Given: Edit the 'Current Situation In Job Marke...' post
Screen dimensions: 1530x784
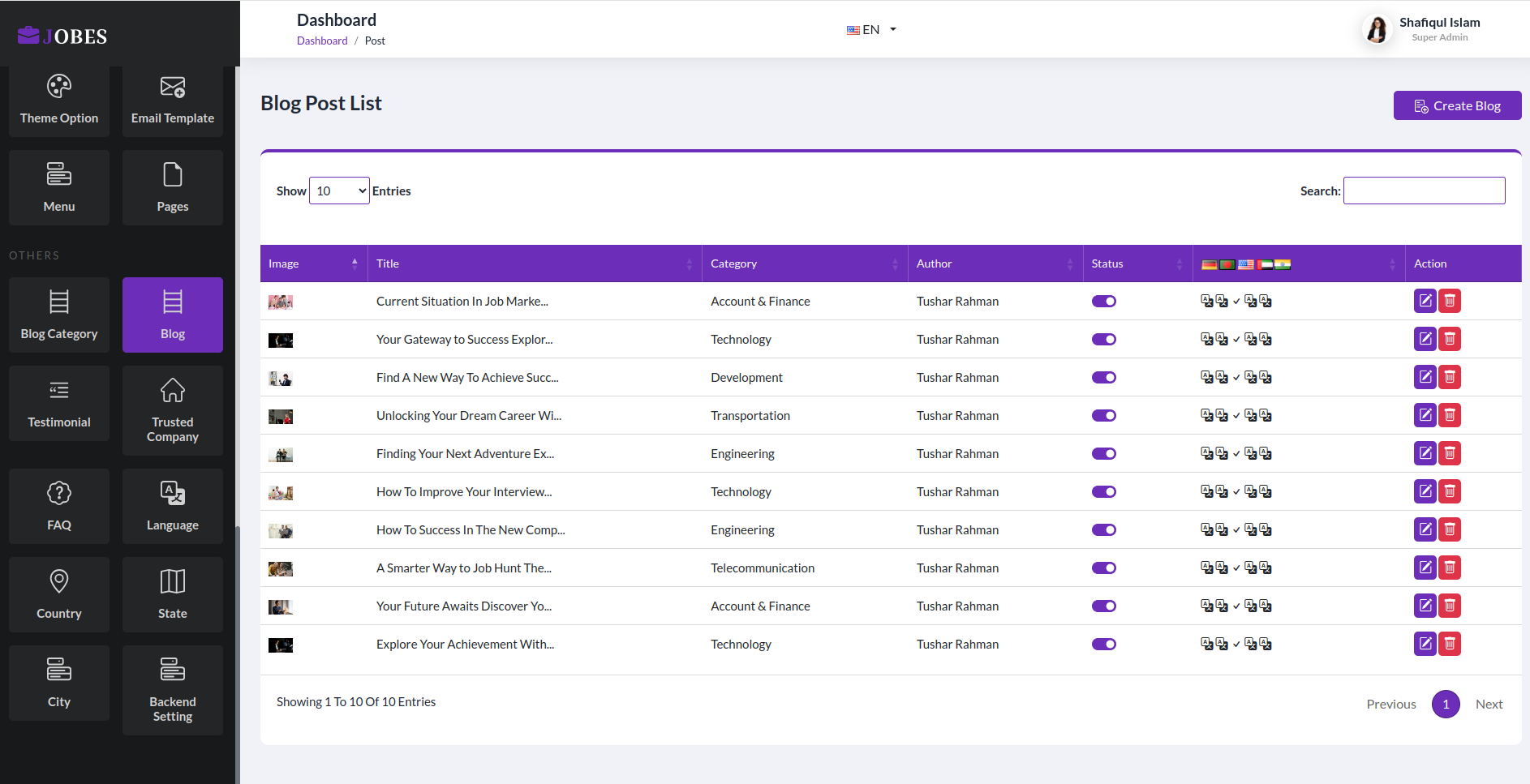Looking at the screenshot, I should (x=1425, y=301).
